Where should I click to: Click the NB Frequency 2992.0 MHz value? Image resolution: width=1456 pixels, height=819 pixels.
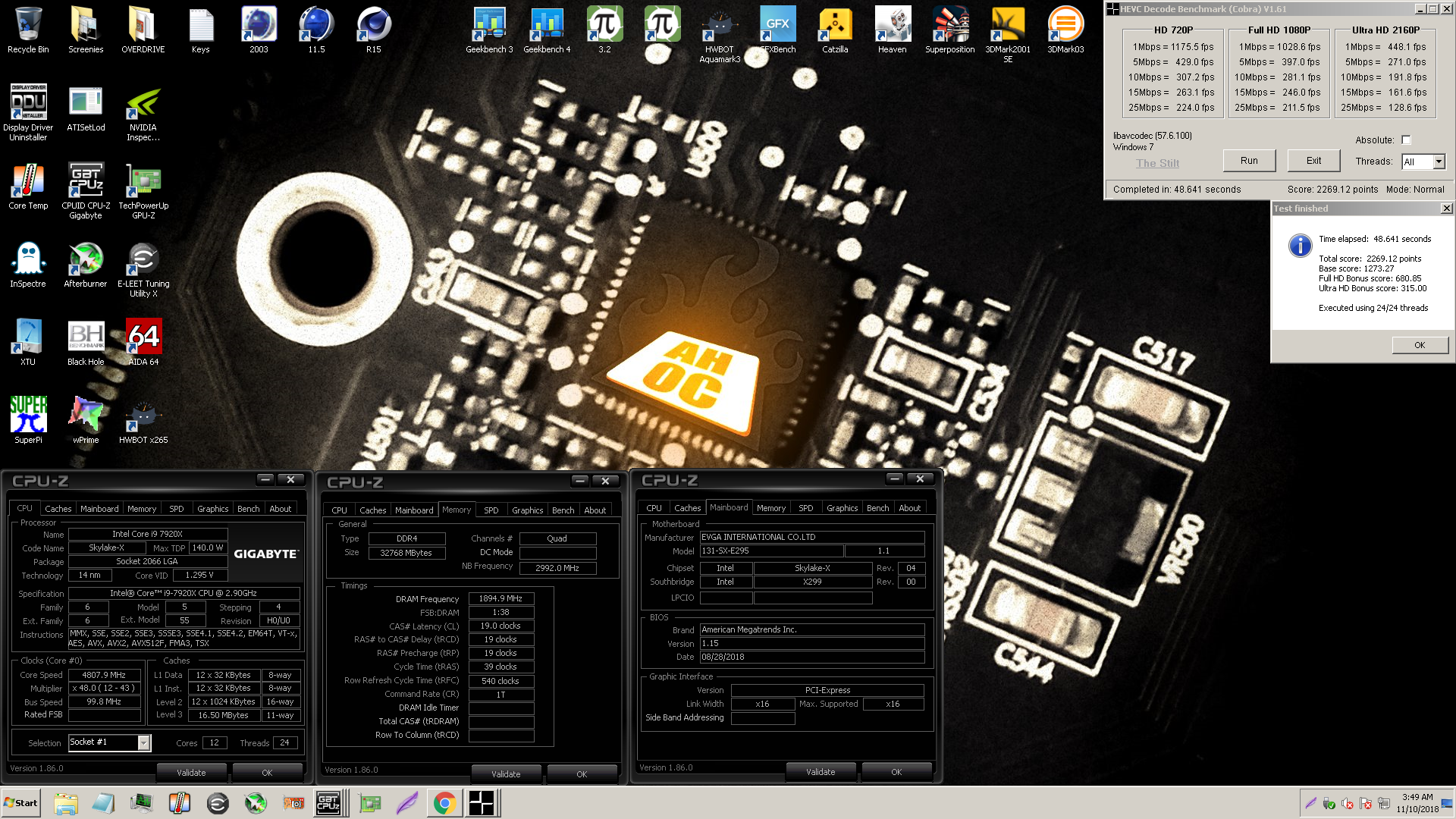(x=557, y=568)
